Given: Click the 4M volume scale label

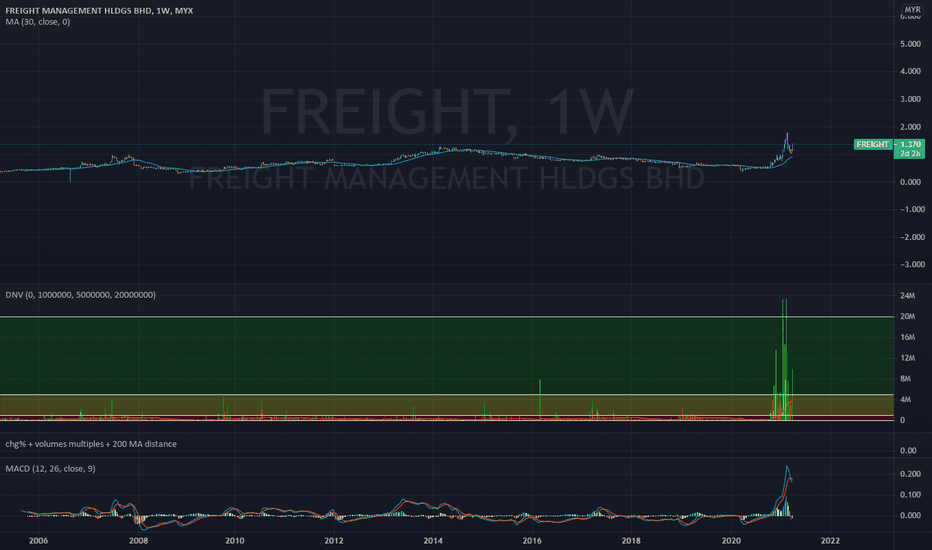Looking at the screenshot, I should 905,400.
